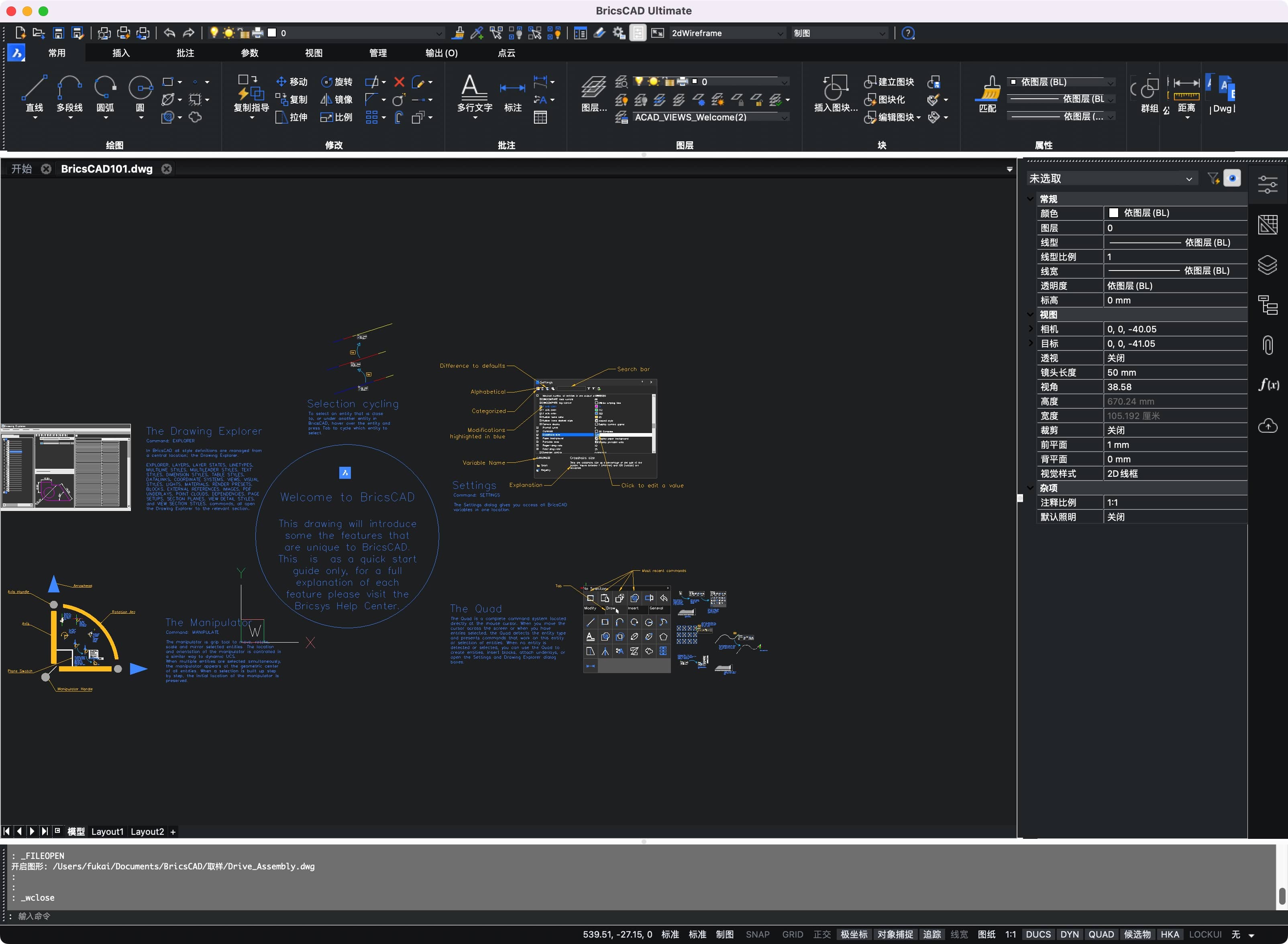Image resolution: width=1288 pixels, height=944 pixels.
Task: Click the BricsCAD application logo button
Action: click(x=16, y=53)
